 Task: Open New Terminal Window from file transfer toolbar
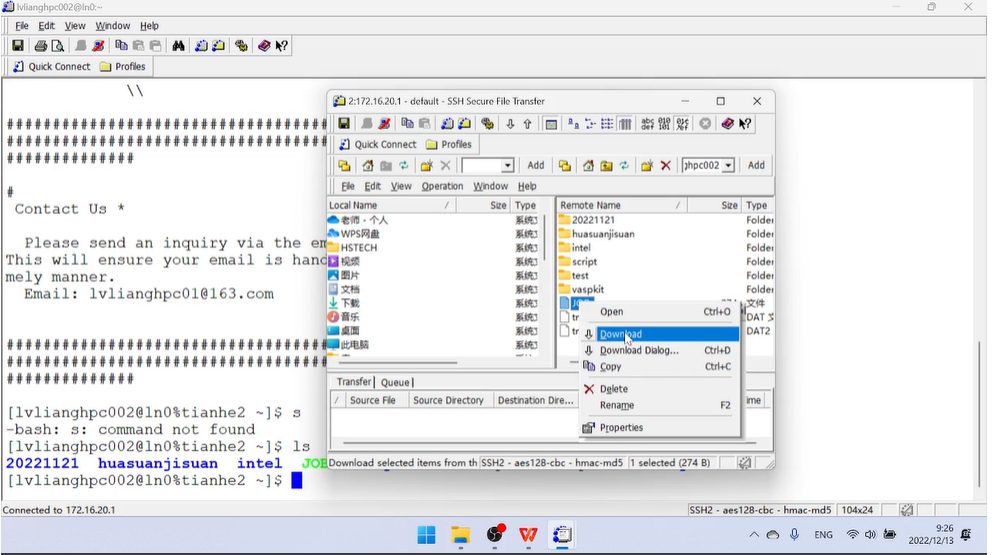coord(447,124)
